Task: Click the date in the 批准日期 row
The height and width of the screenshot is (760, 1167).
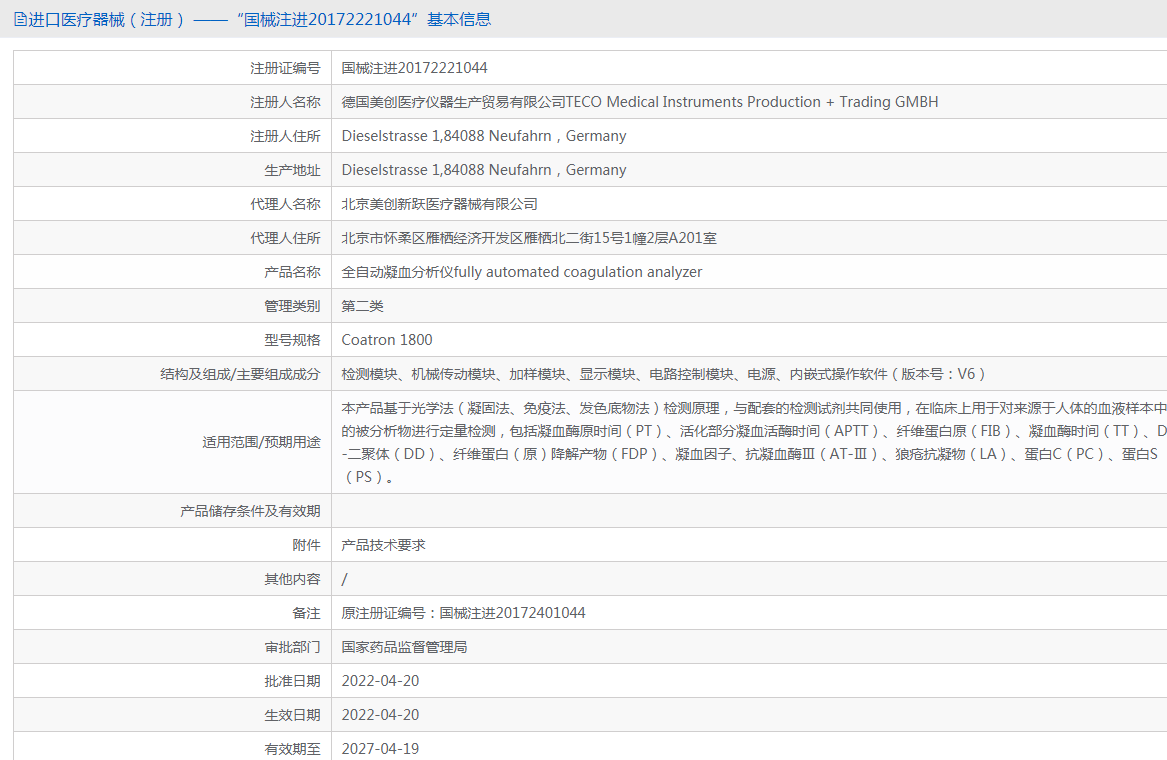Action: [380, 681]
